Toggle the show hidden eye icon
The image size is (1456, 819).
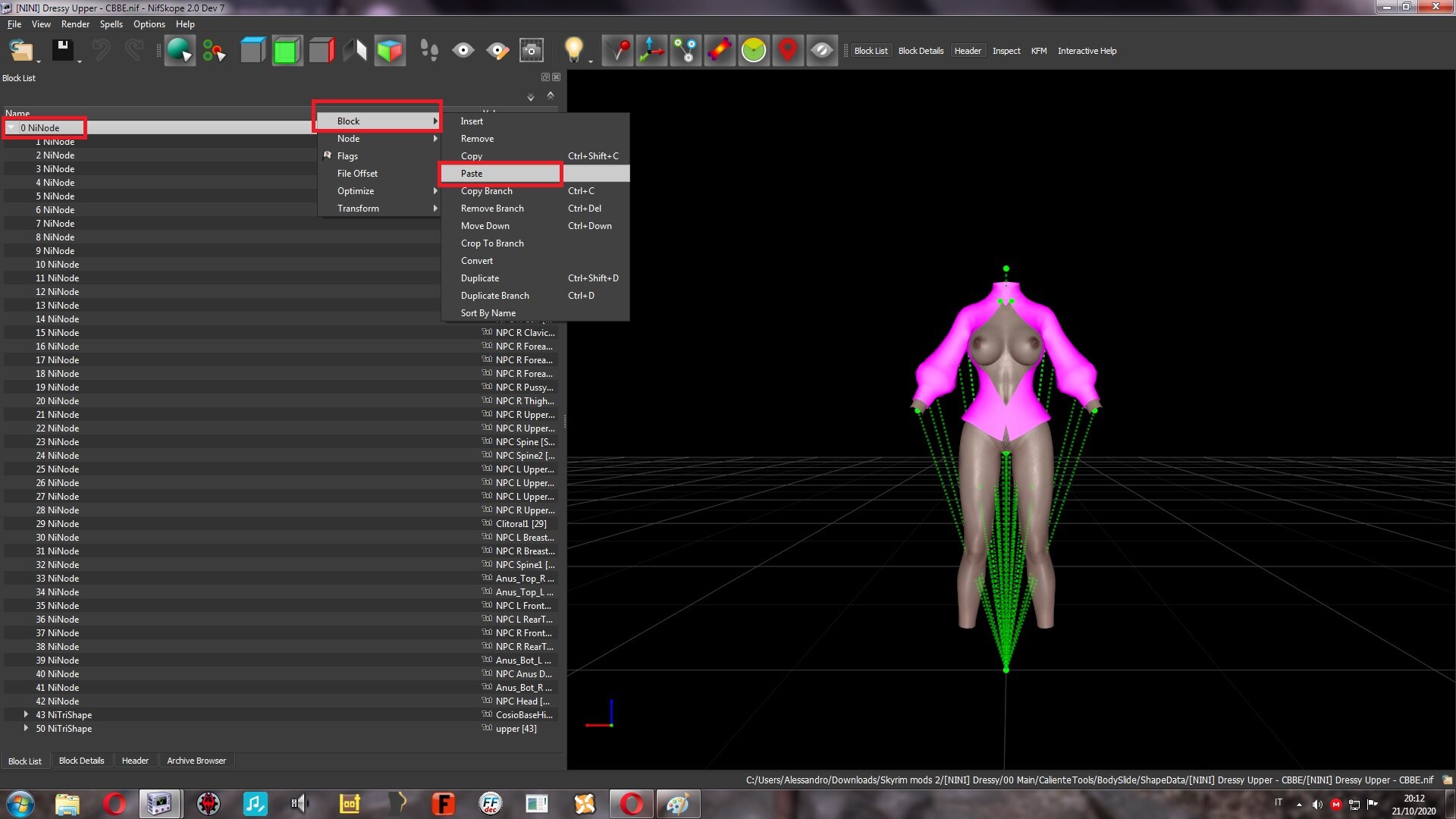tap(822, 51)
